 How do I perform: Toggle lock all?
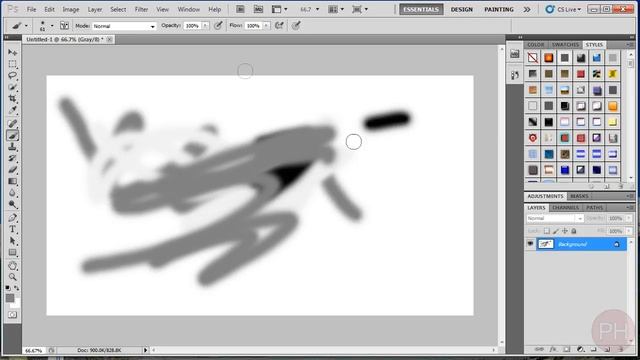(574, 231)
